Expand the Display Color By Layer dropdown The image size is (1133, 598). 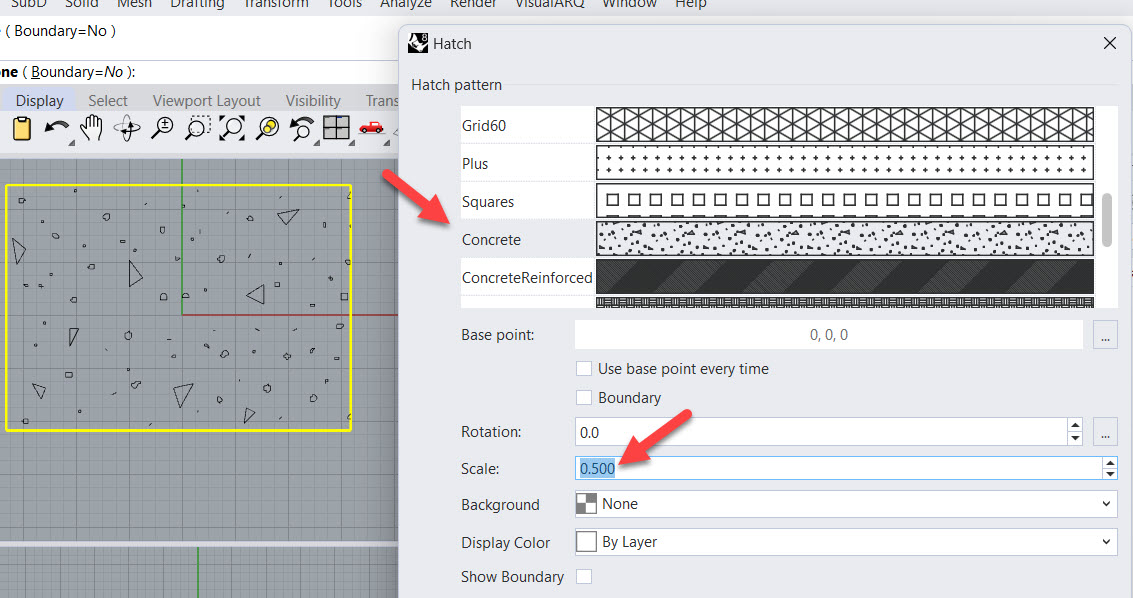pos(846,542)
